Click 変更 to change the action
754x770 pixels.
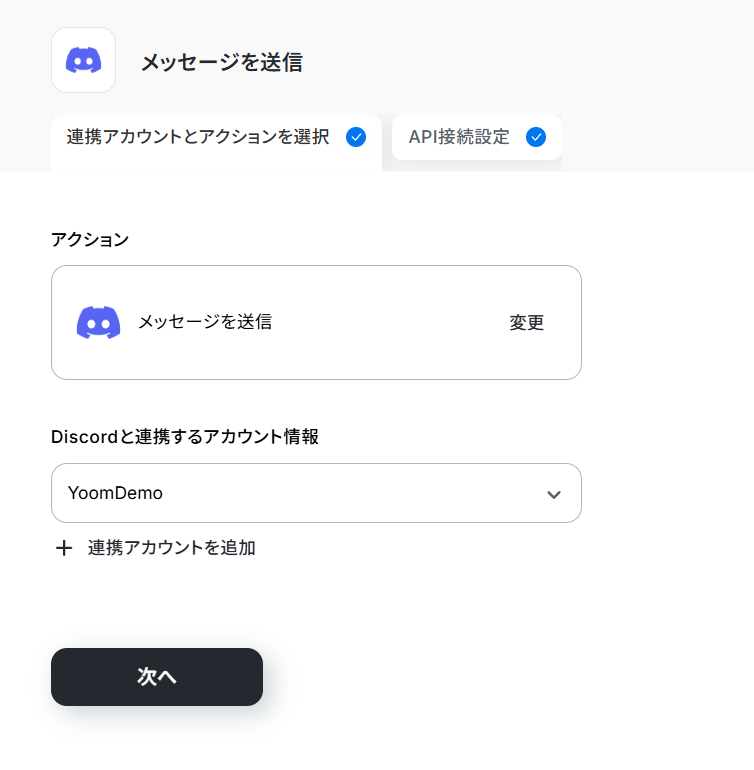(x=527, y=323)
